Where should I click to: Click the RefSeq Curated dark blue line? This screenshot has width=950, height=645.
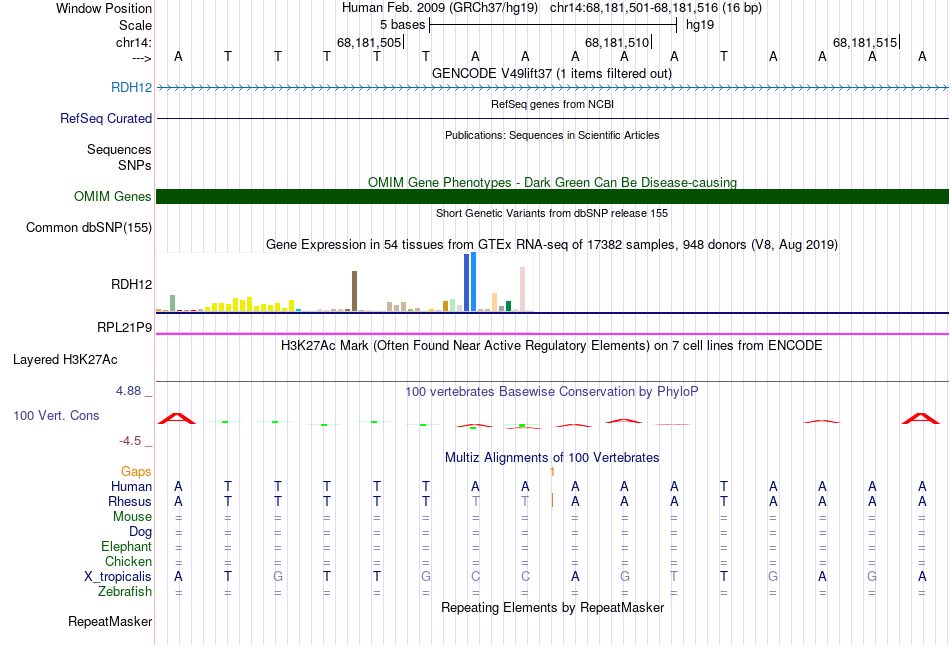pyautogui.click(x=552, y=119)
